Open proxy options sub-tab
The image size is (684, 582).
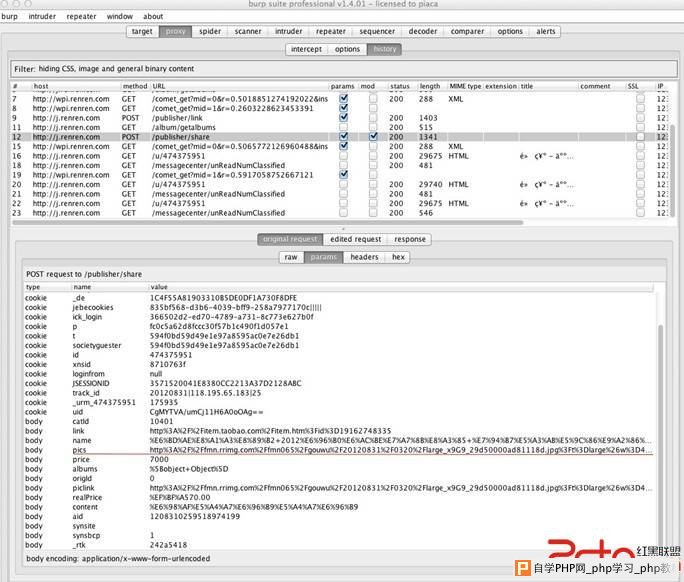(x=347, y=49)
